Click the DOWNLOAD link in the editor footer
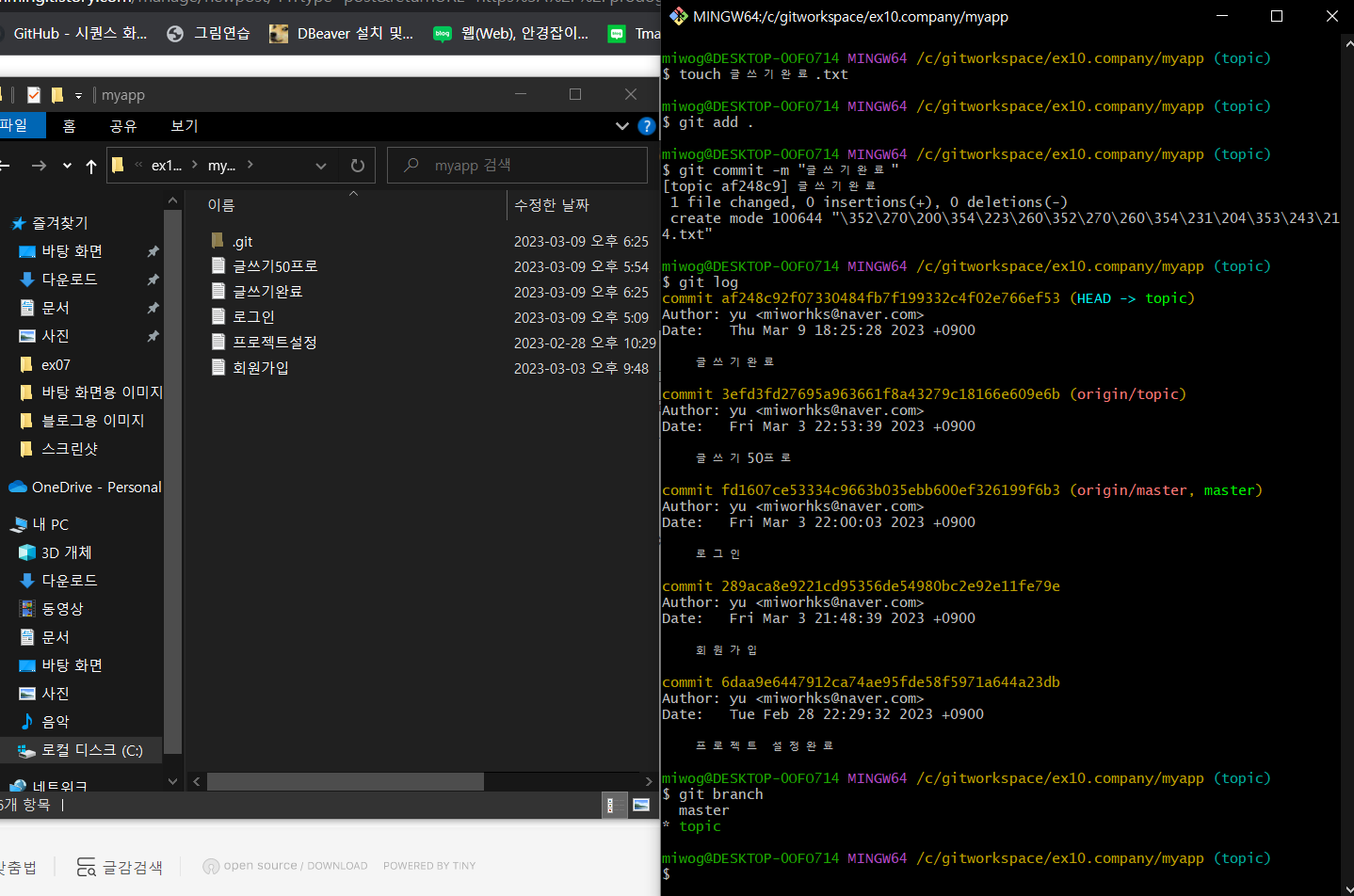 337,866
